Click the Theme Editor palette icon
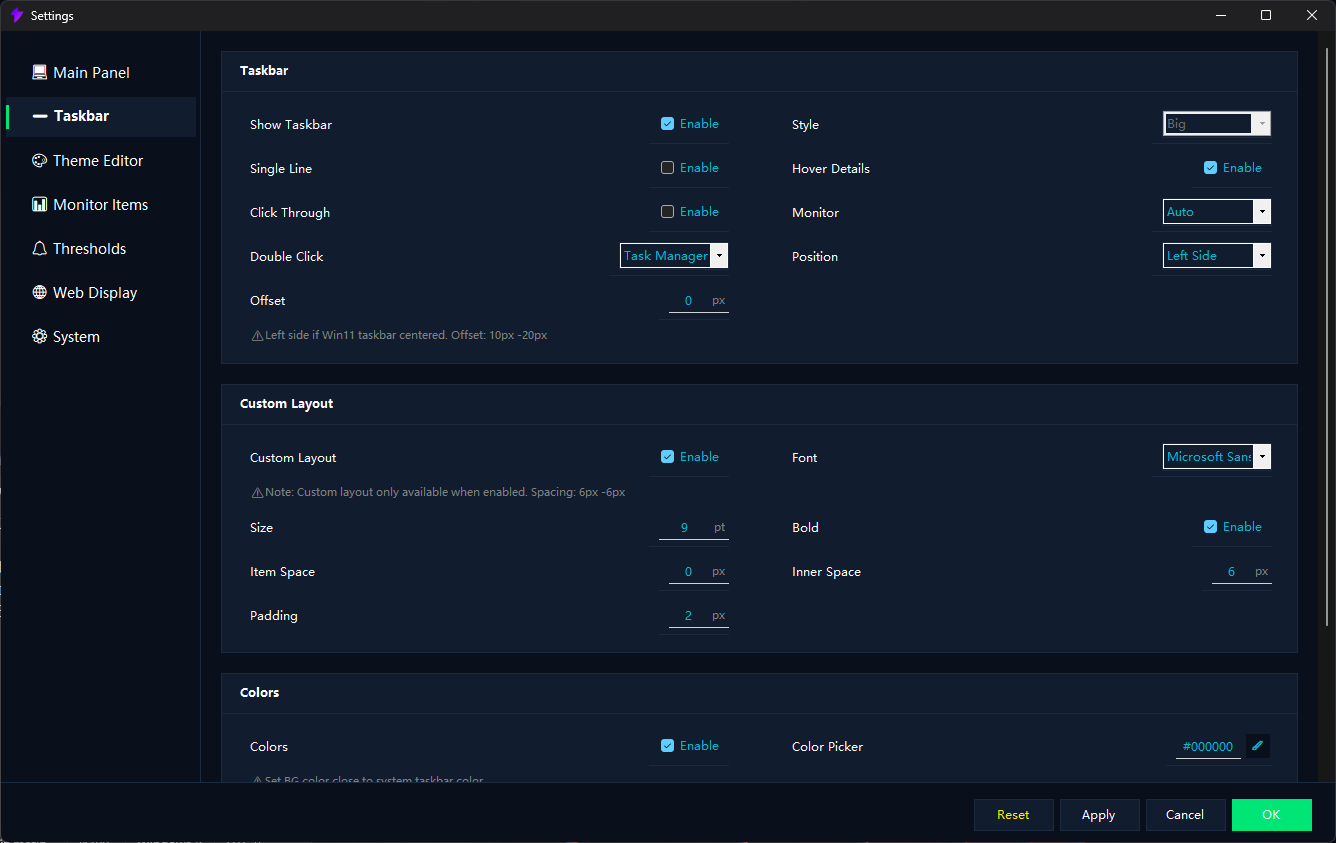 (x=39, y=160)
